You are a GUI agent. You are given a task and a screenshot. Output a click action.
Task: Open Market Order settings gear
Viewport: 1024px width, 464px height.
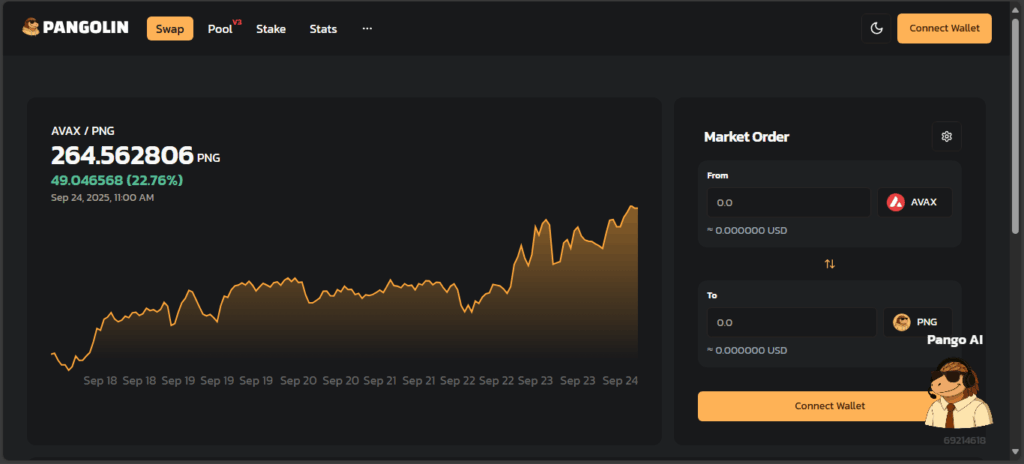pyautogui.click(x=947, y=136)
